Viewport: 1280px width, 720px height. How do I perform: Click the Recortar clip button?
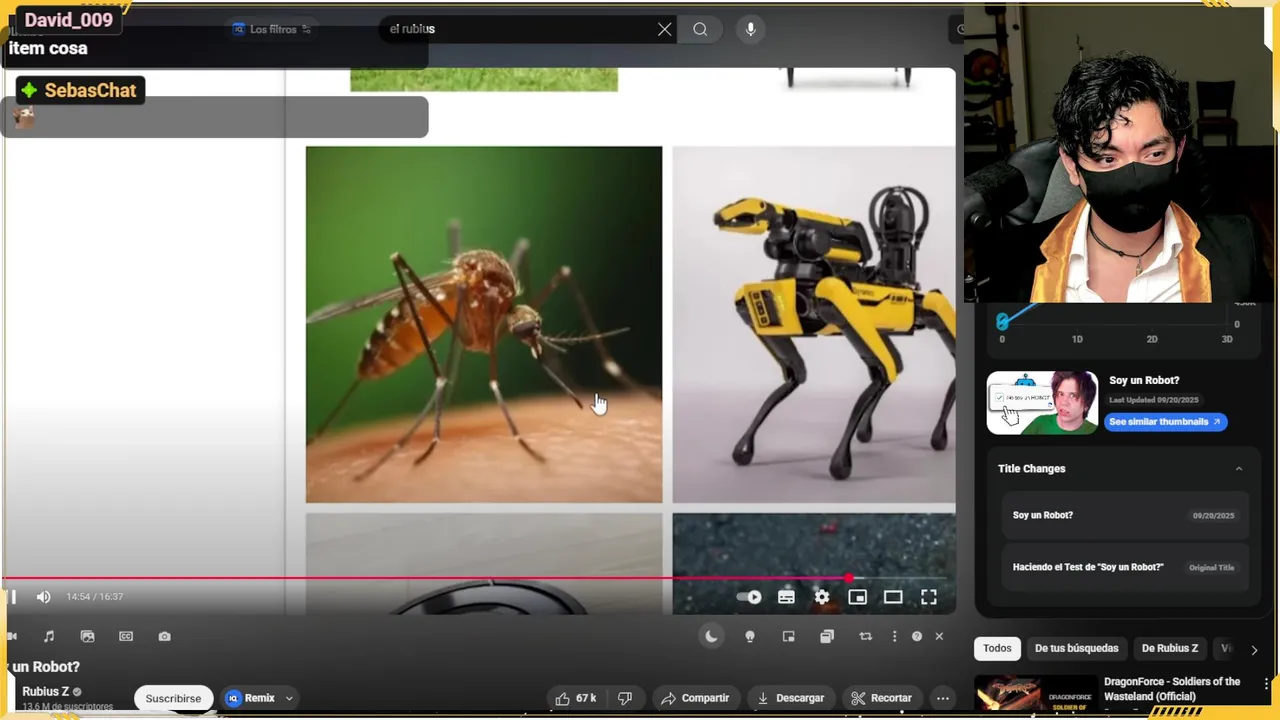click(881, 698)
